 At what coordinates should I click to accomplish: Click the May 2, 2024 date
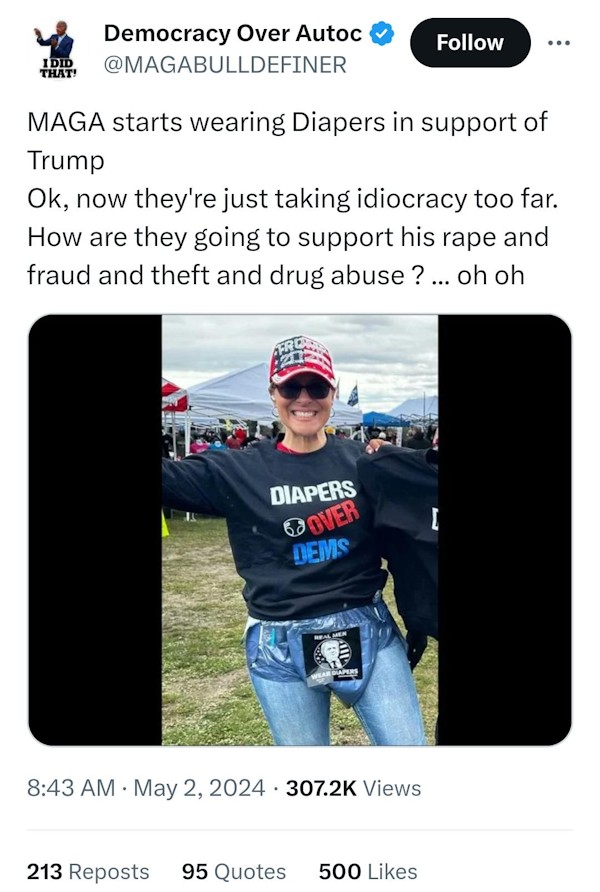click(x=199, y=788)
